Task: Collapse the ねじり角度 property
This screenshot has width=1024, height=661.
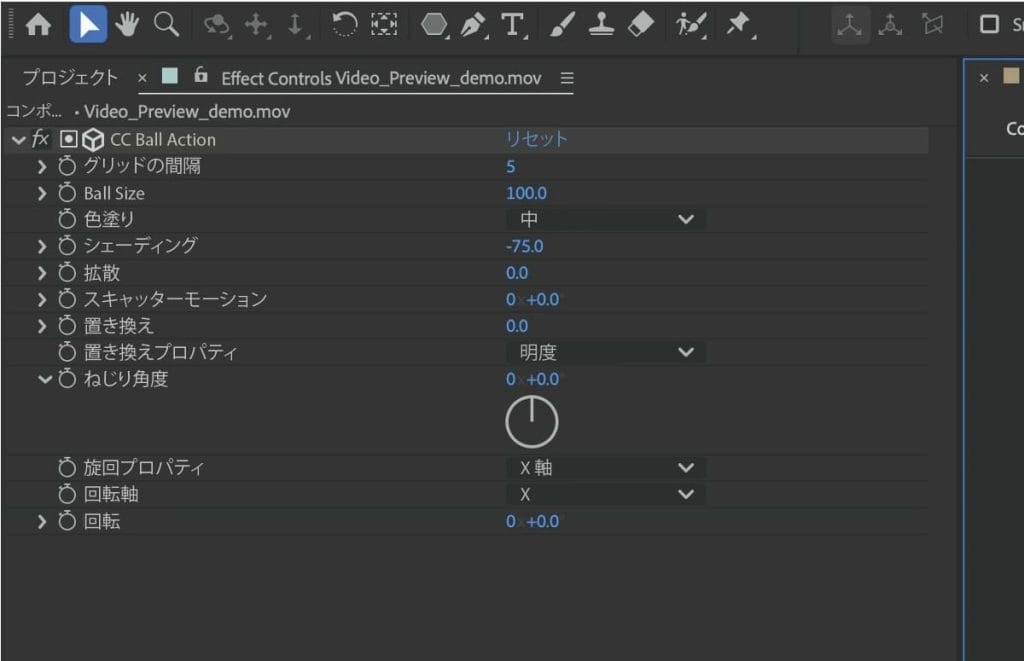Action: pyautogui.click(x=44, y=379)
